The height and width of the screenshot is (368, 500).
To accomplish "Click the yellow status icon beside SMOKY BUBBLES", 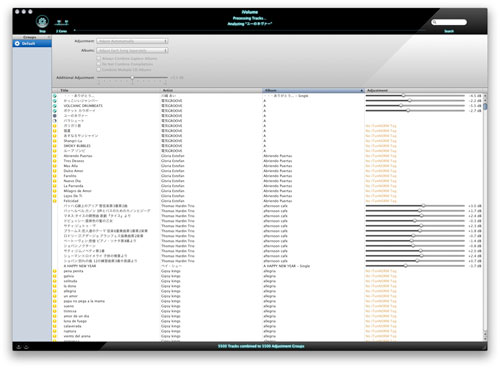I will 55,146.
